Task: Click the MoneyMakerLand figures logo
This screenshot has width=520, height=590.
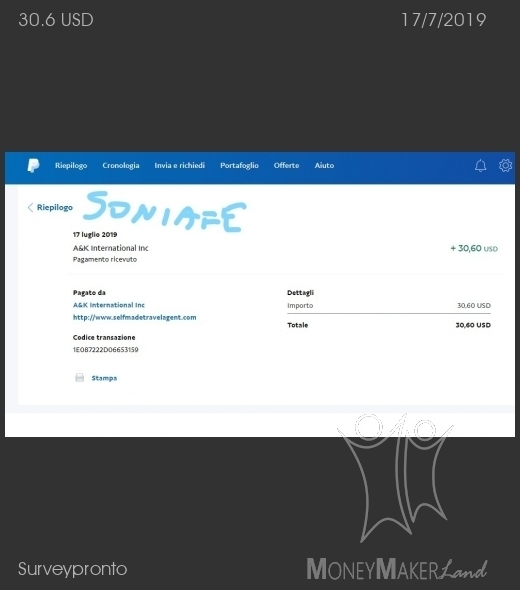Action: (395, 478)
